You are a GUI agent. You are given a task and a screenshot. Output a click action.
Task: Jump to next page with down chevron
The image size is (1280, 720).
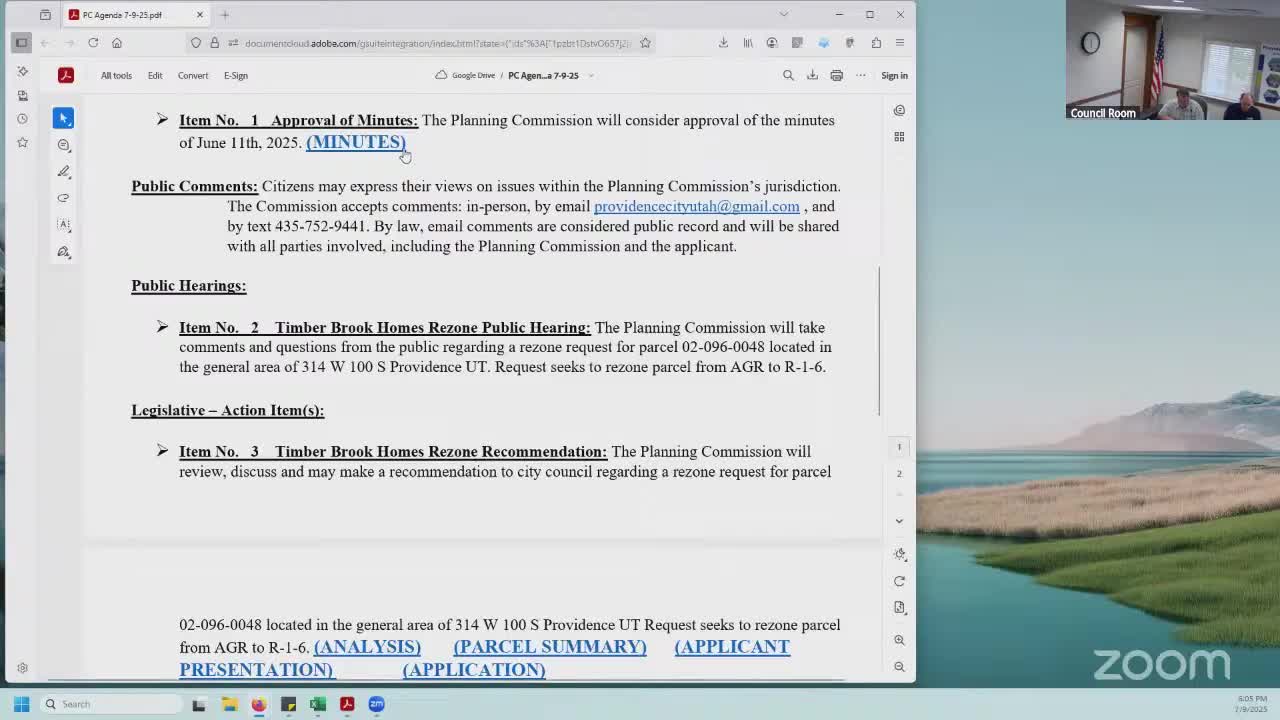899,521
